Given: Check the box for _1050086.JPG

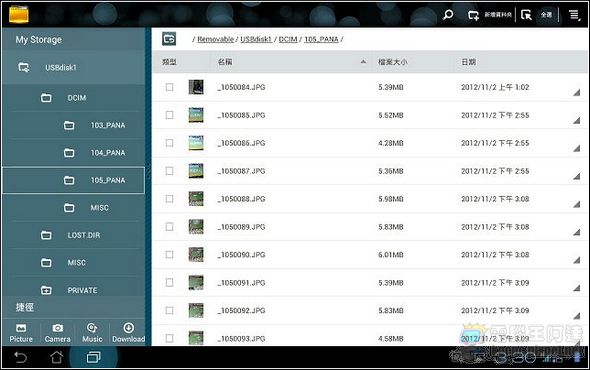Looking at the screenshot, I should point(169,143).
